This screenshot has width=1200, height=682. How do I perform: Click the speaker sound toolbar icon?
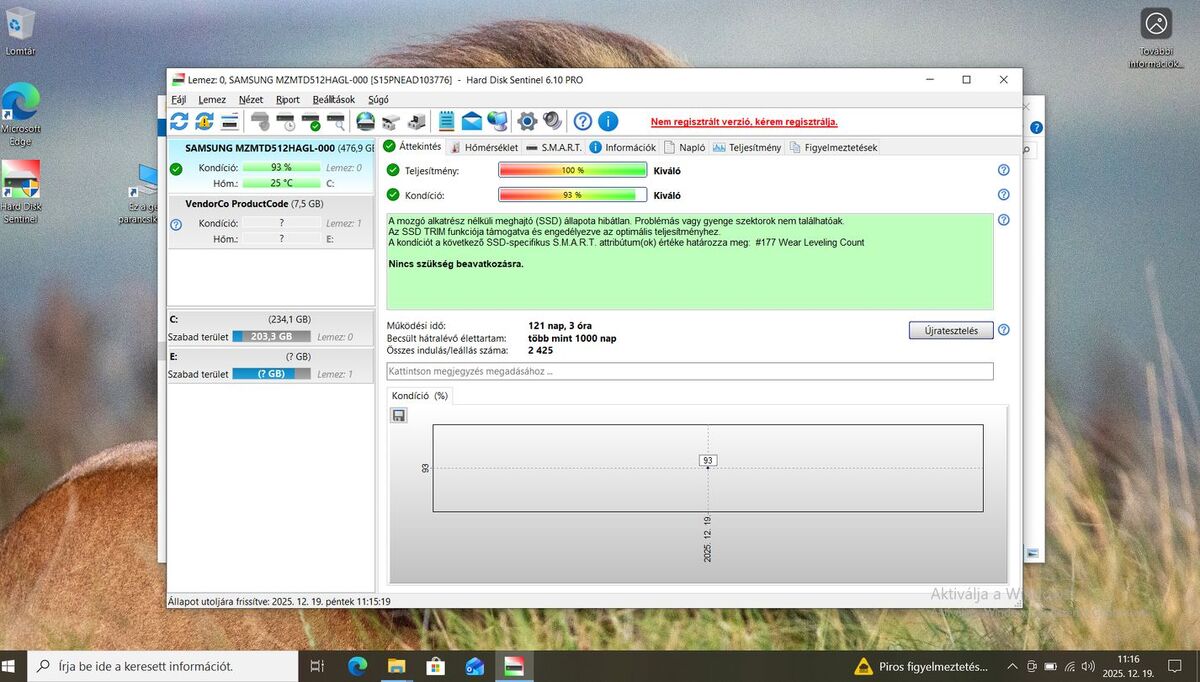point(552,121)
